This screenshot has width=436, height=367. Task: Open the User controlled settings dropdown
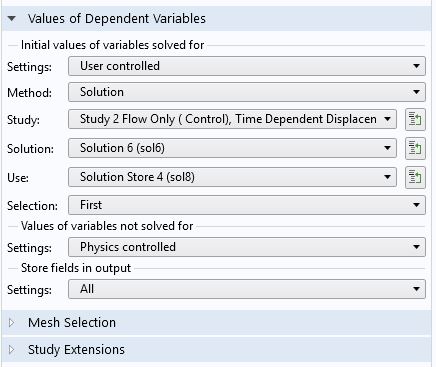coord(247,66)
